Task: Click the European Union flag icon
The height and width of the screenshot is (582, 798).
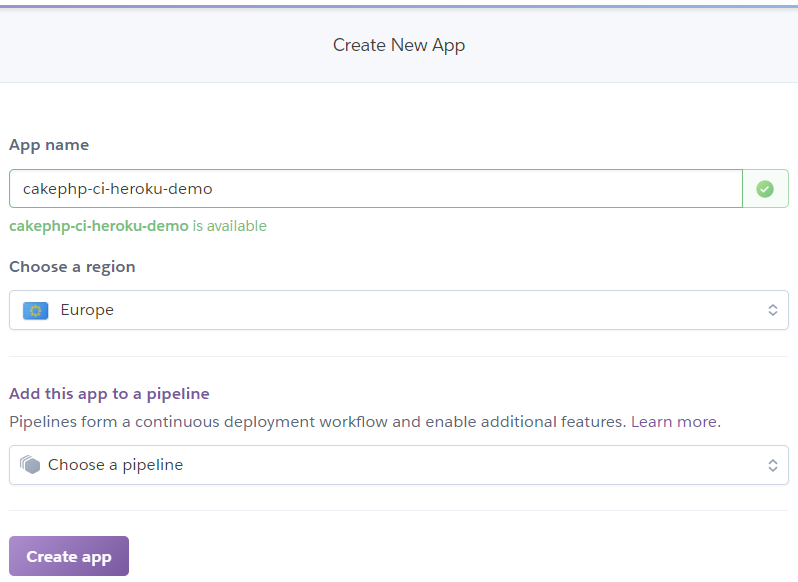Action: coord(36,310)
